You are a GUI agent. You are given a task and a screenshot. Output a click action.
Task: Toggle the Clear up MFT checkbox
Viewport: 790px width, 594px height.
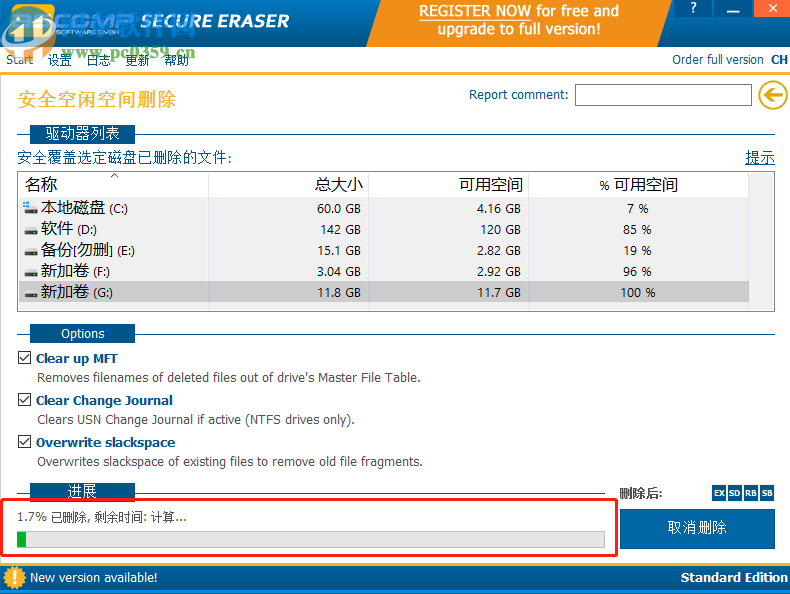(24, 358)
